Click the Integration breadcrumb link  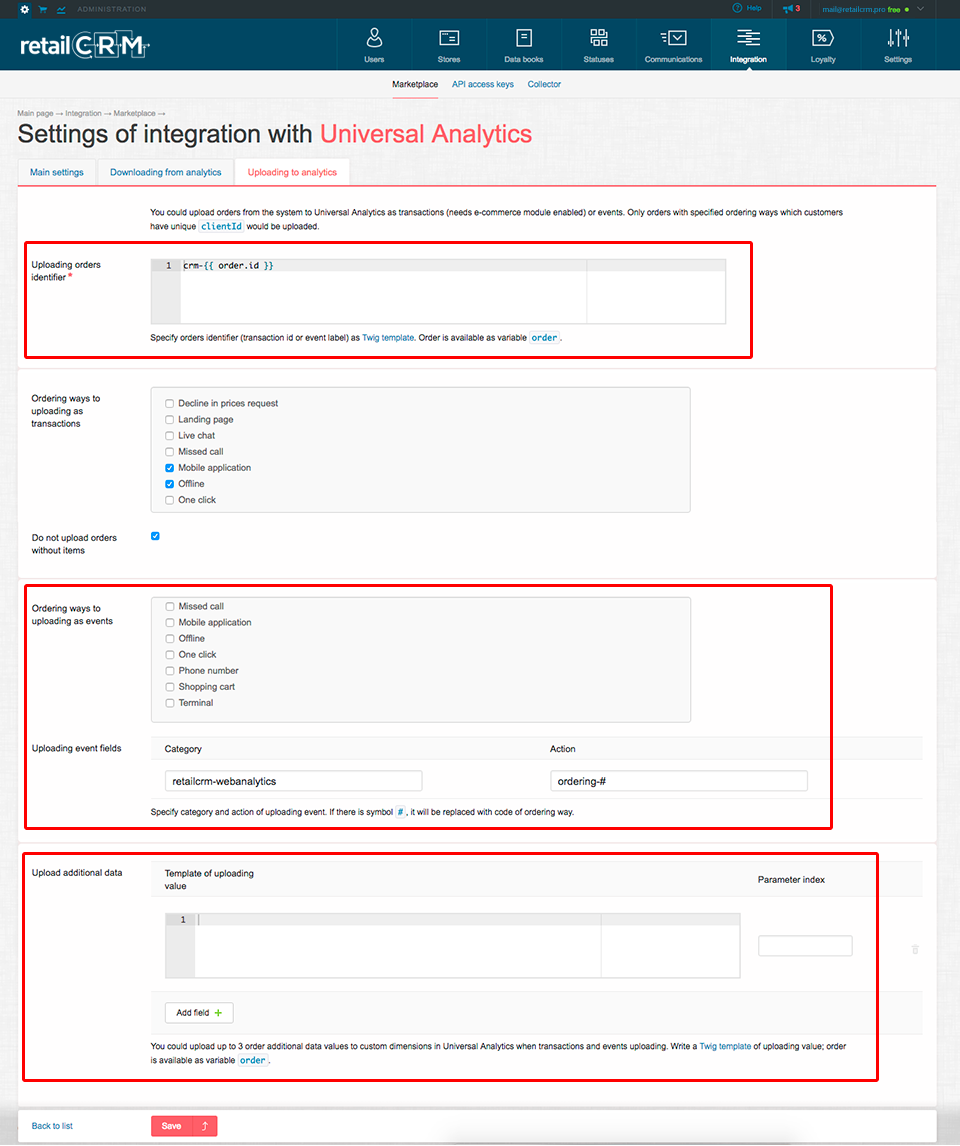tap(83, 113)
